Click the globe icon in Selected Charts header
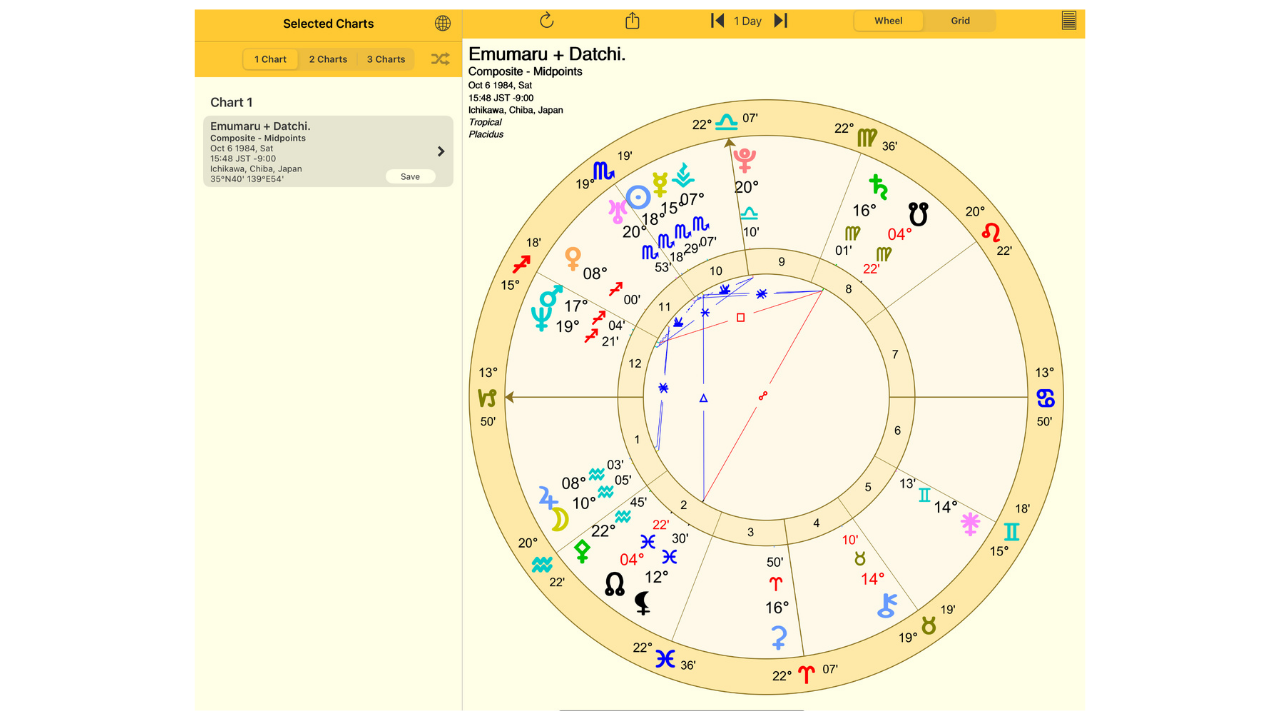Screen dimensions: 1280x720 click(443, 23)
